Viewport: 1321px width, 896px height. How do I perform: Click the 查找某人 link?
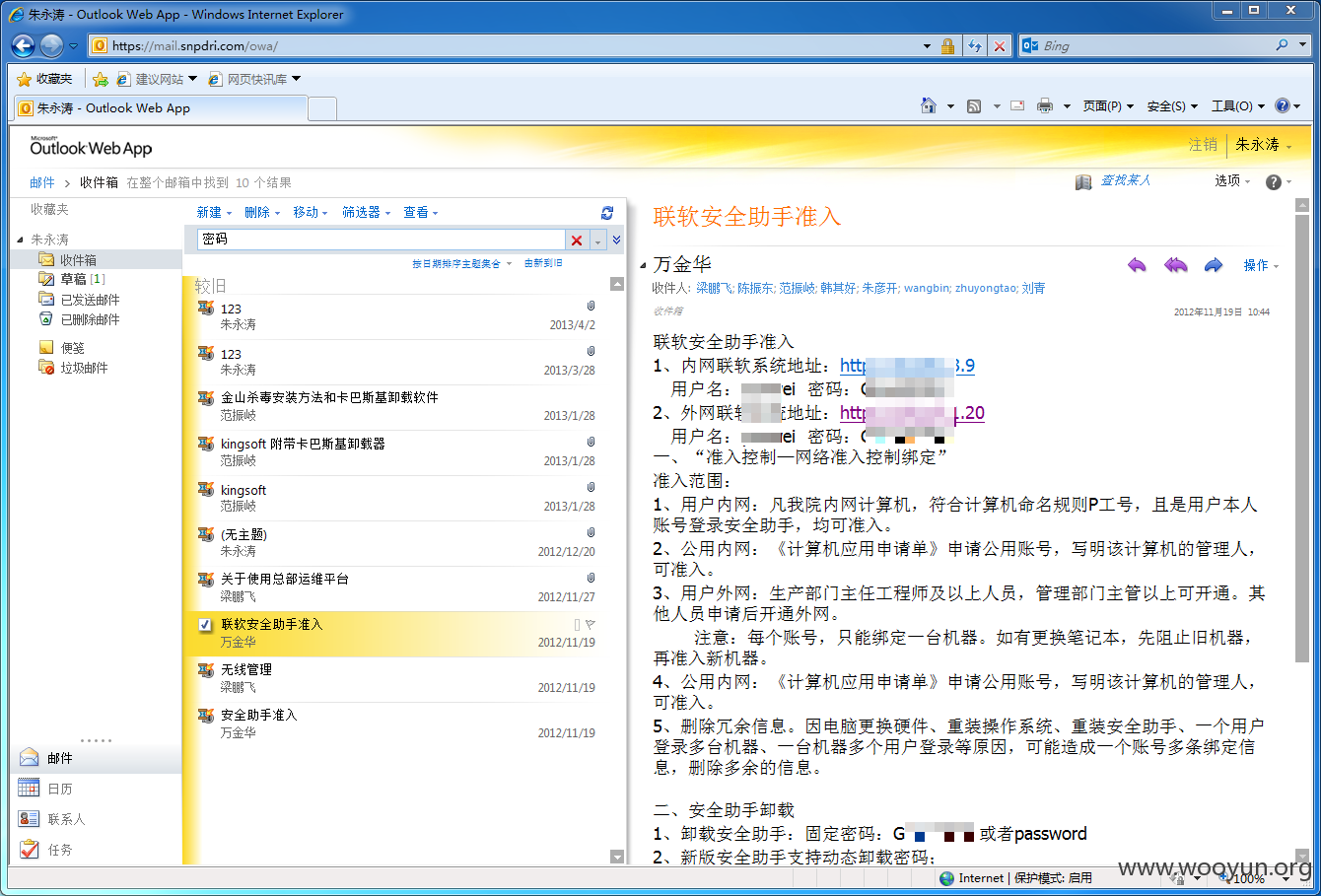(x=1126, y=180)
